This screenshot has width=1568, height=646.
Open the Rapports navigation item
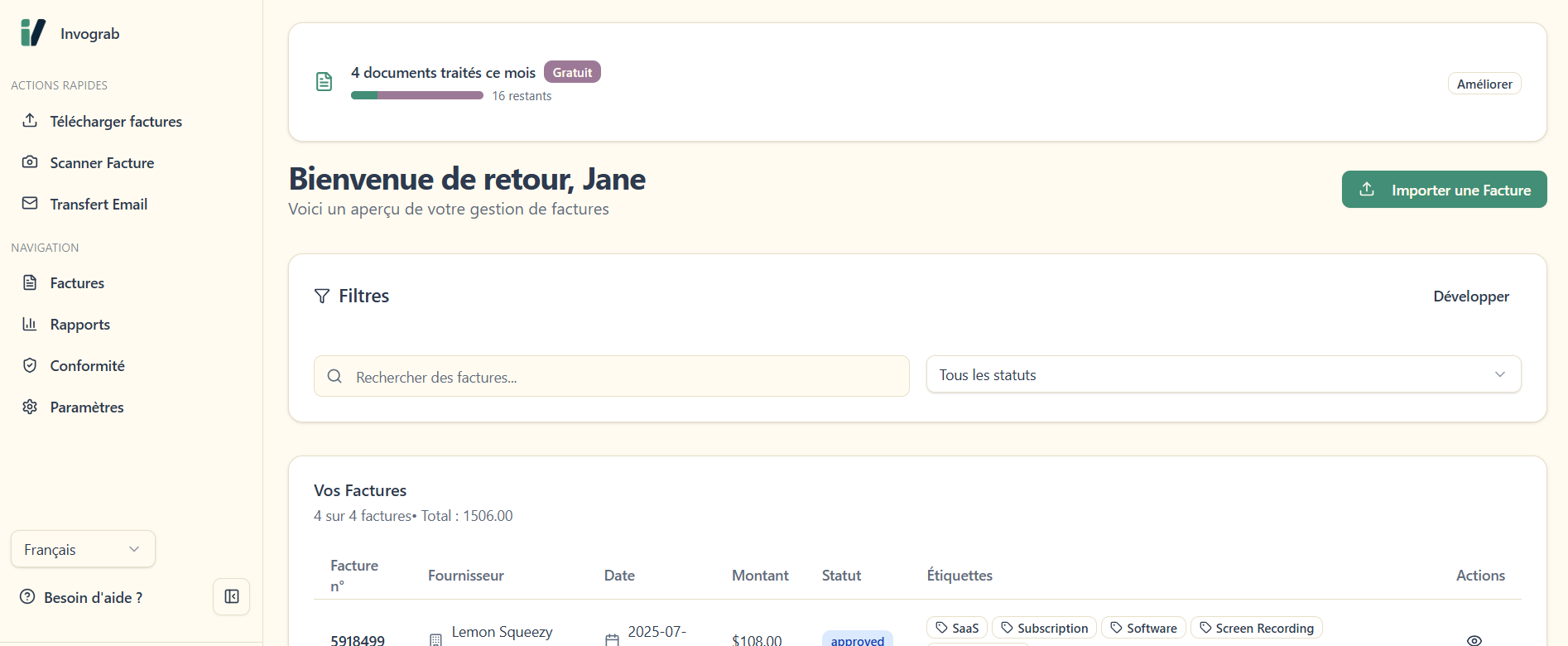[79, 325]
